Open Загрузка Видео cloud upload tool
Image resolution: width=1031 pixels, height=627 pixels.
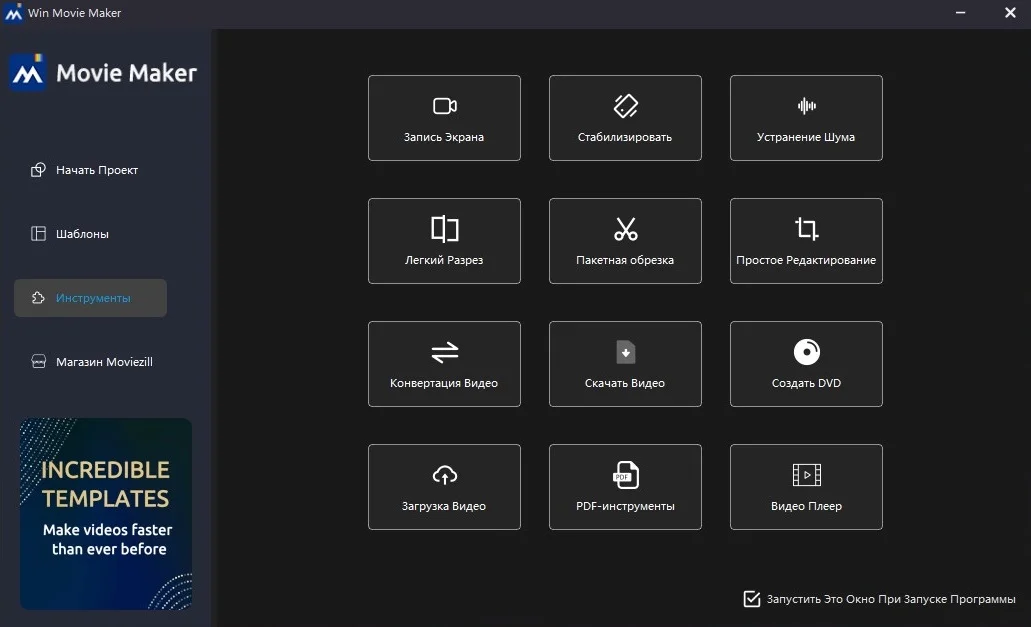444,487
